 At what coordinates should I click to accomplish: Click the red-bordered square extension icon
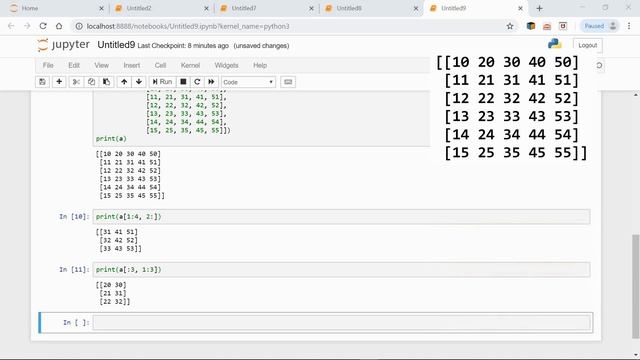click(x=563, y=26)
